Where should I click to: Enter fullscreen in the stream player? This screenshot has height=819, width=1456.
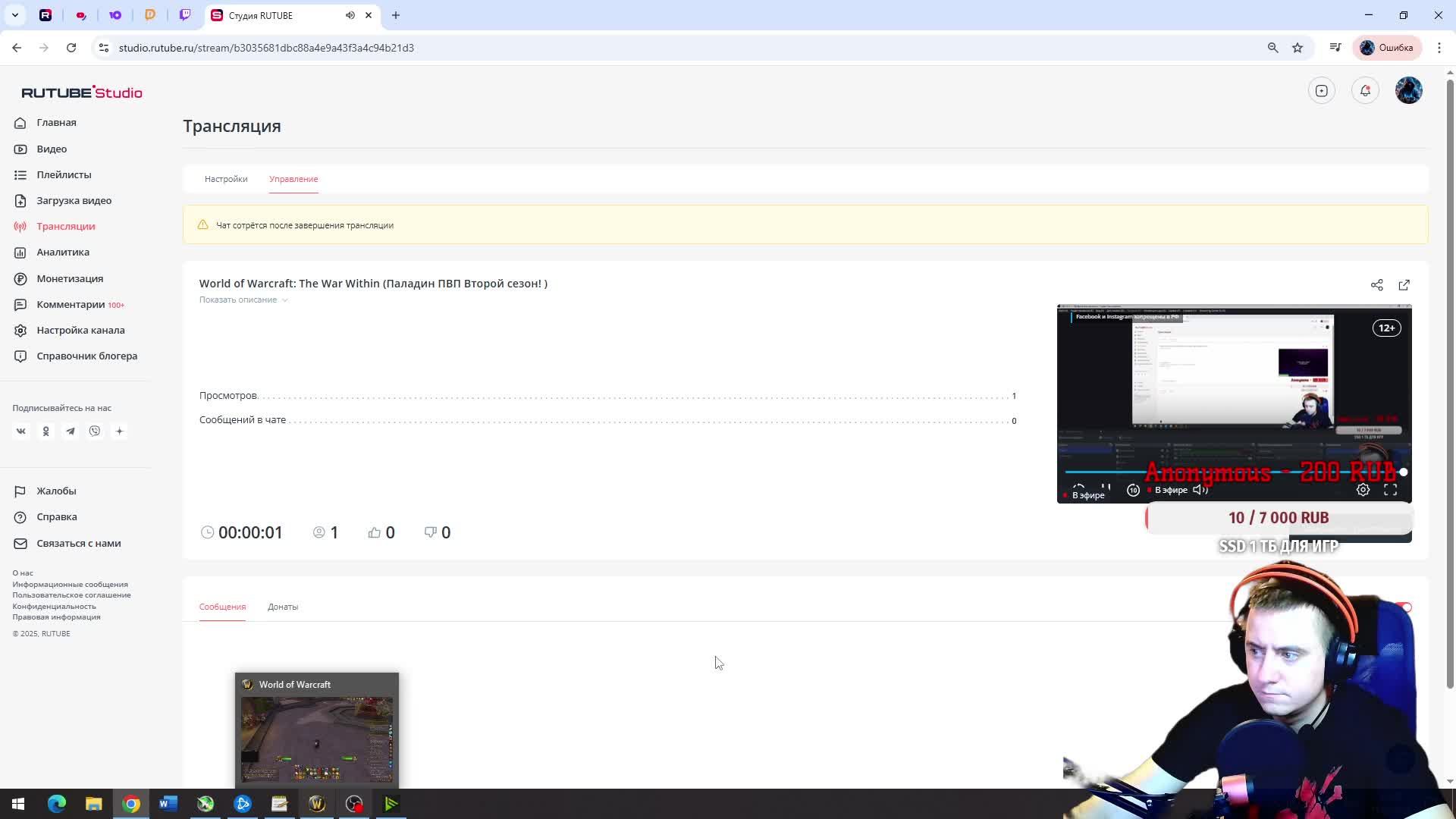[x=1391, y=490]
